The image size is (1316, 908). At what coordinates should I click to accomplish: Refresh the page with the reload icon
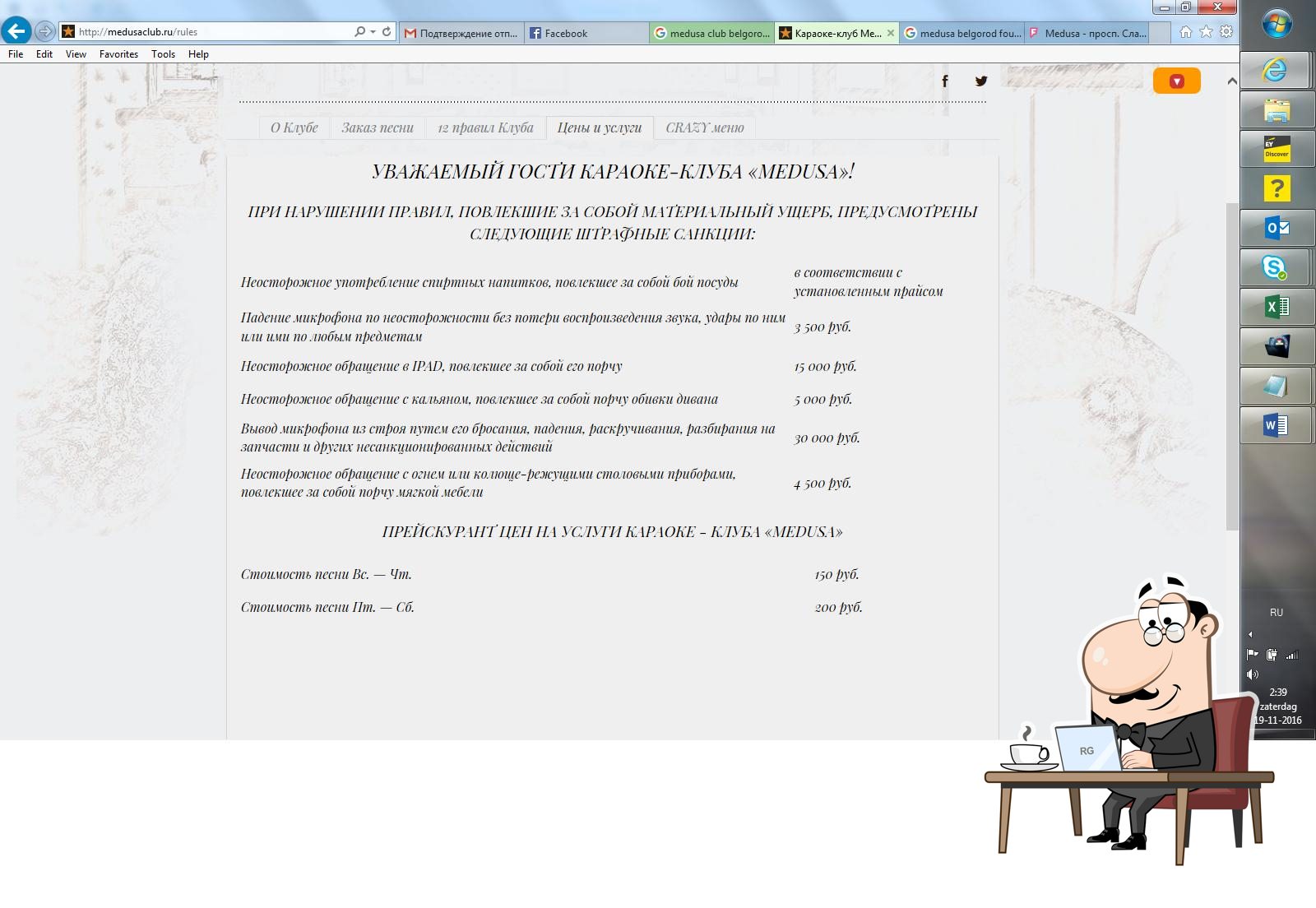(387, 32)
